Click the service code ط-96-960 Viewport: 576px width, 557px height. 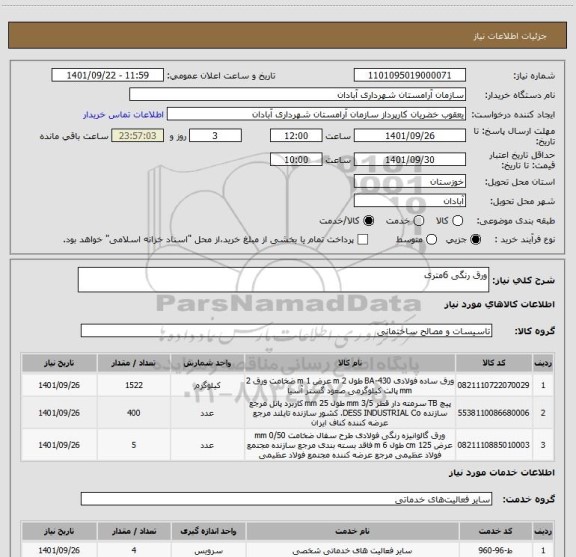click(x=496, y=550)
